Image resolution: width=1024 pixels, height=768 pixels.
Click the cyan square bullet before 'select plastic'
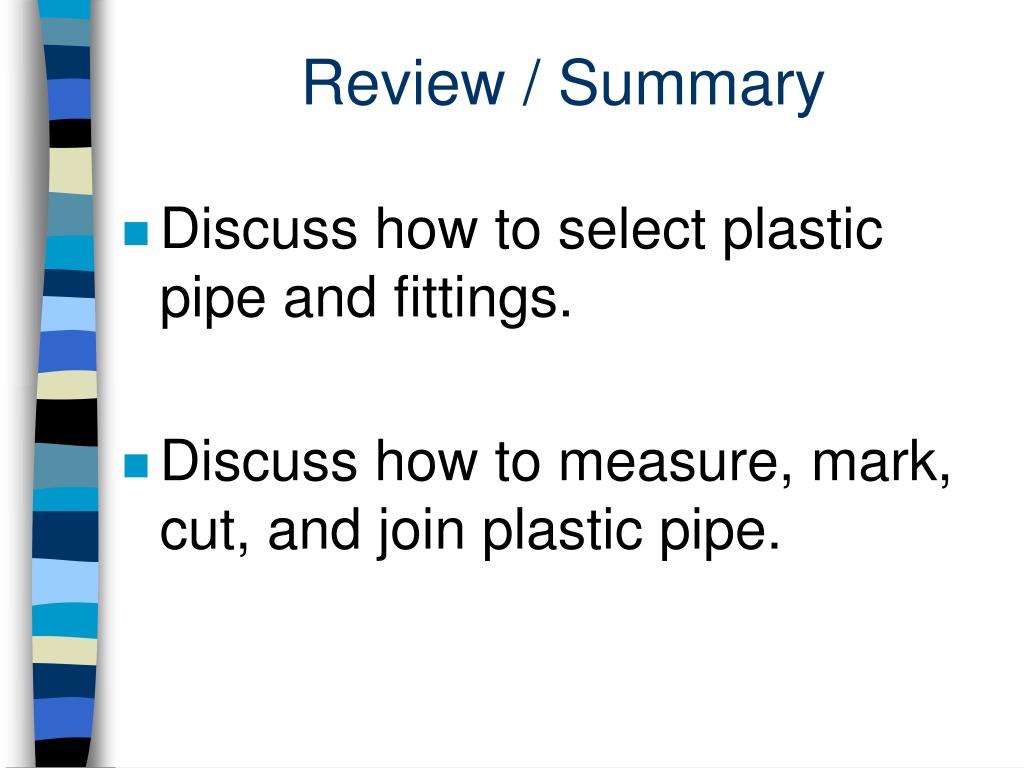point(136,233)
